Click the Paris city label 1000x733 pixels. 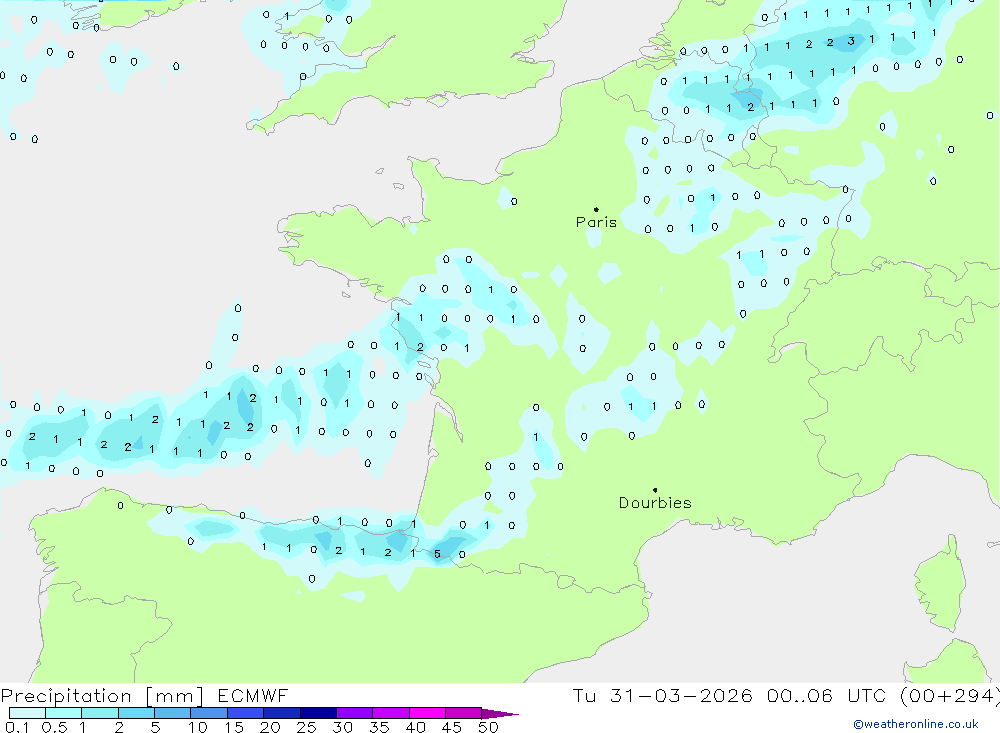(596, 222)
